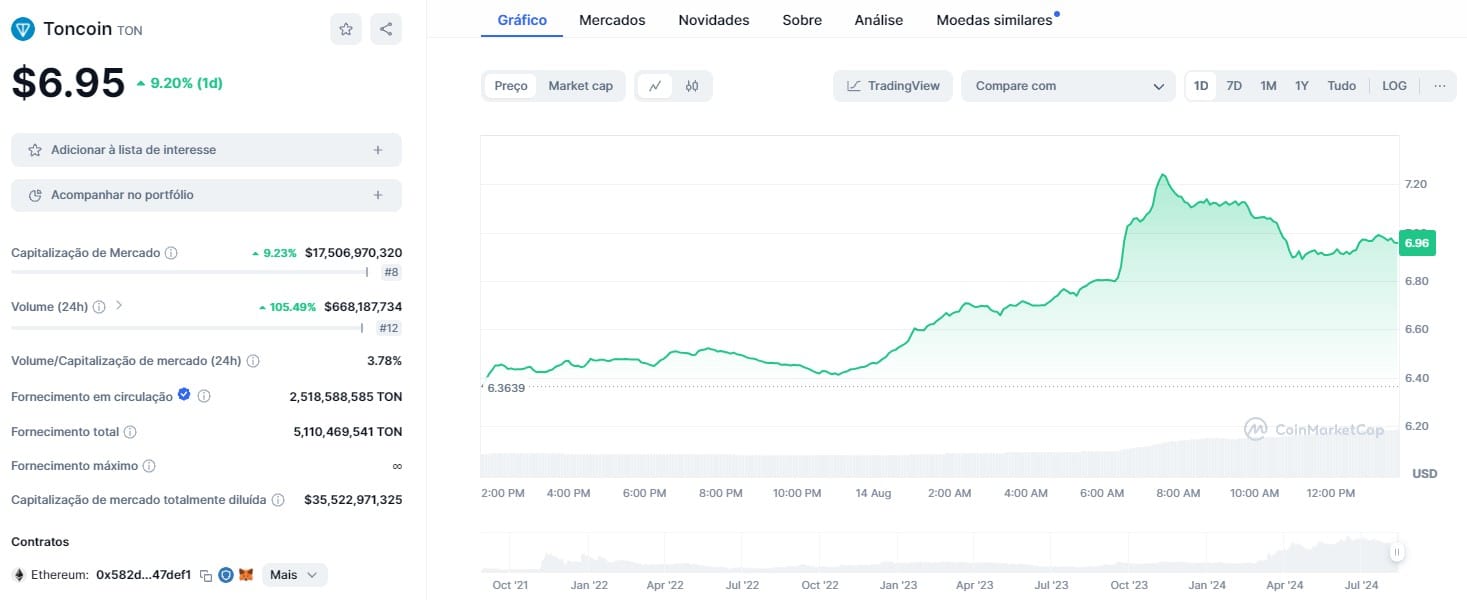Image resolution: width=1467 pixels, height=600 pixels.
Task: Open the Mercados tab
Action: click(612, 20)
